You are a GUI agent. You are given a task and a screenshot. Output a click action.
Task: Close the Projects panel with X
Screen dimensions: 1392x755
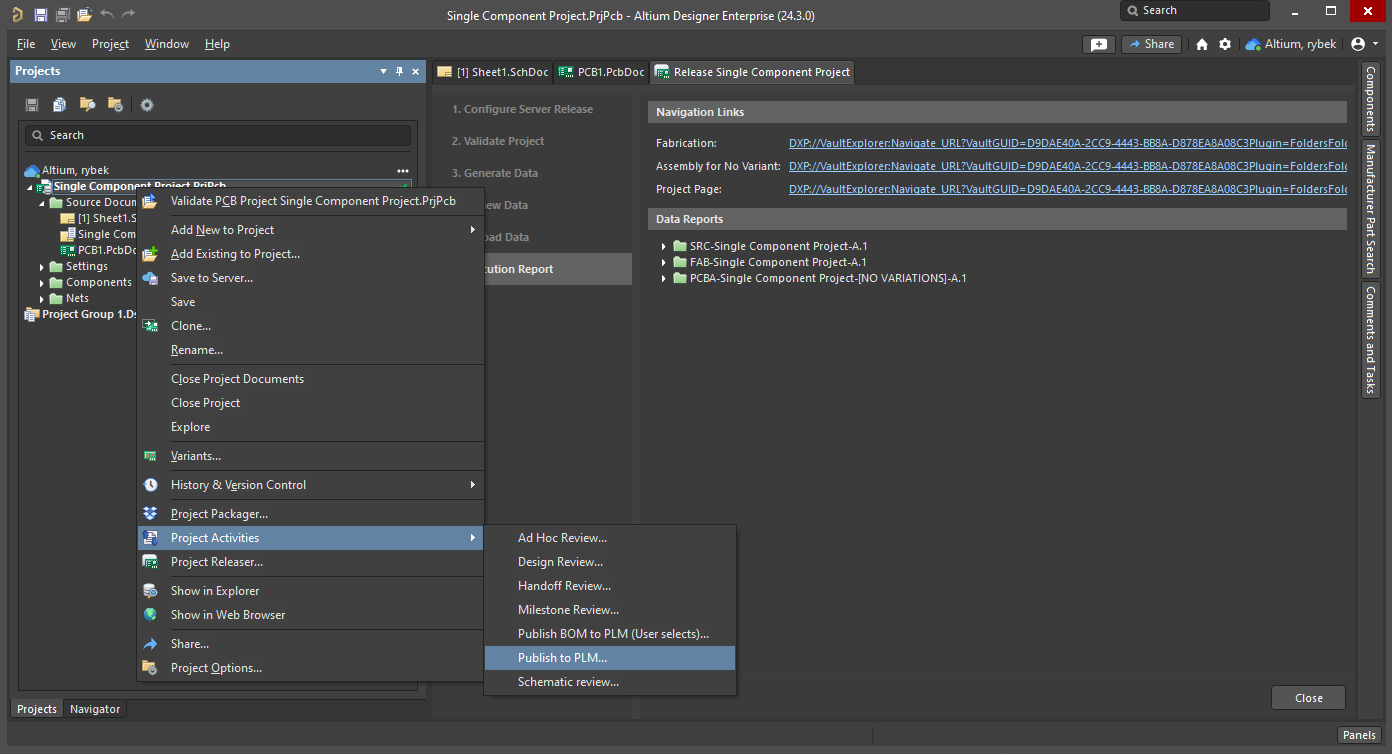416,71
